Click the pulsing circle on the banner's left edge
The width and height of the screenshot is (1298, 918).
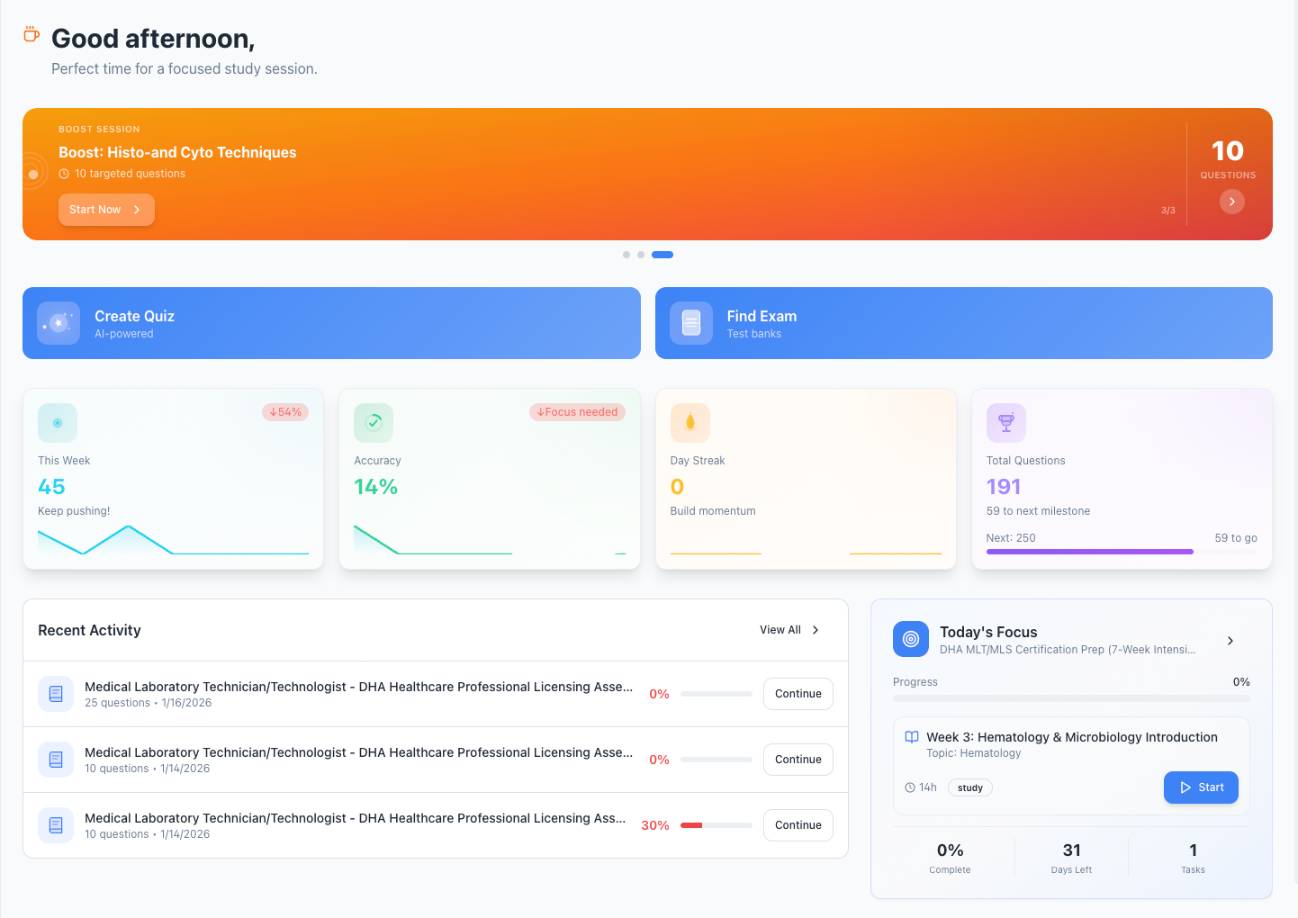pyautogui.click(x=33, y=174)
